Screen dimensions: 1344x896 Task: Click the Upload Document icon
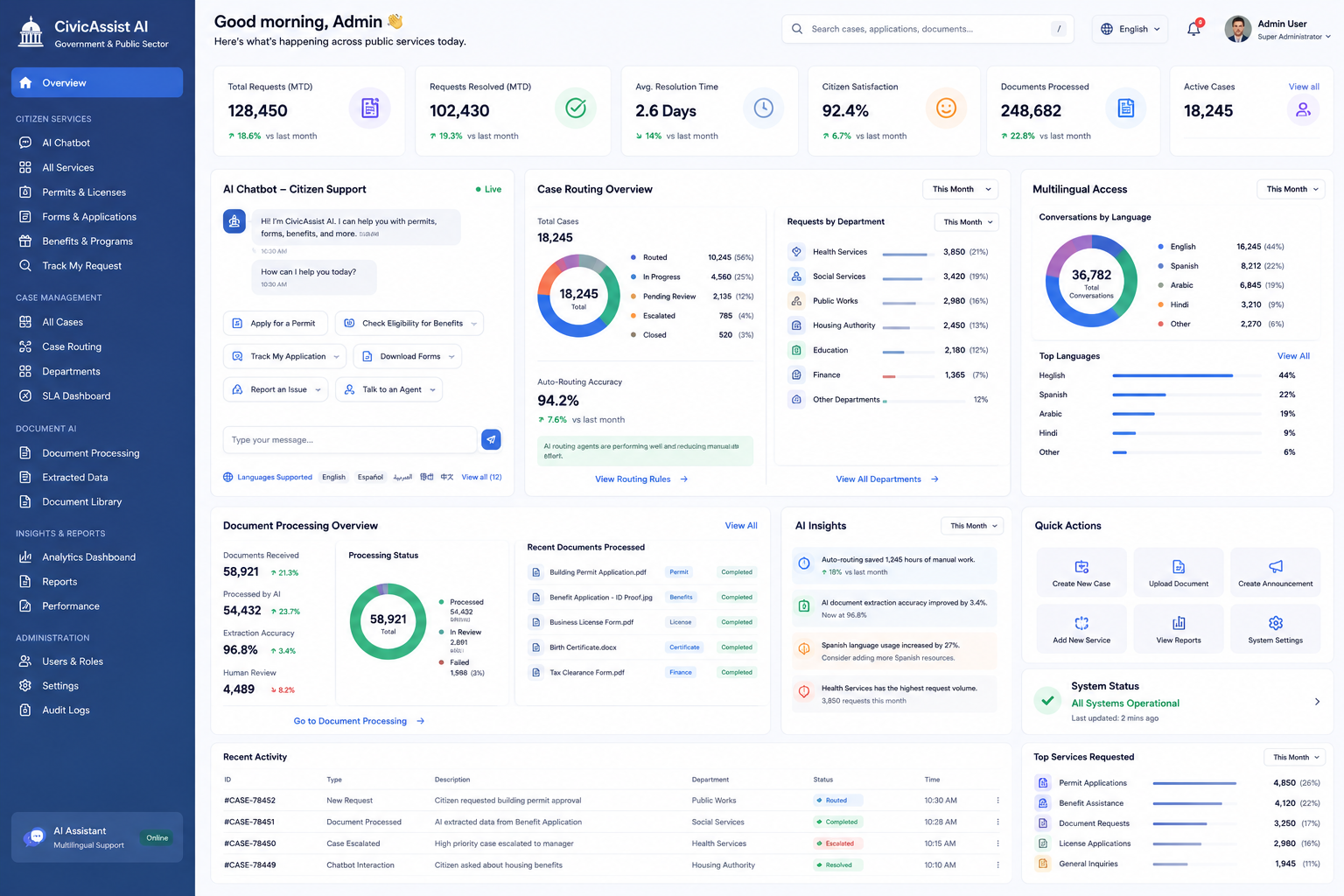pyautogui.click(x=1179, y=567)
